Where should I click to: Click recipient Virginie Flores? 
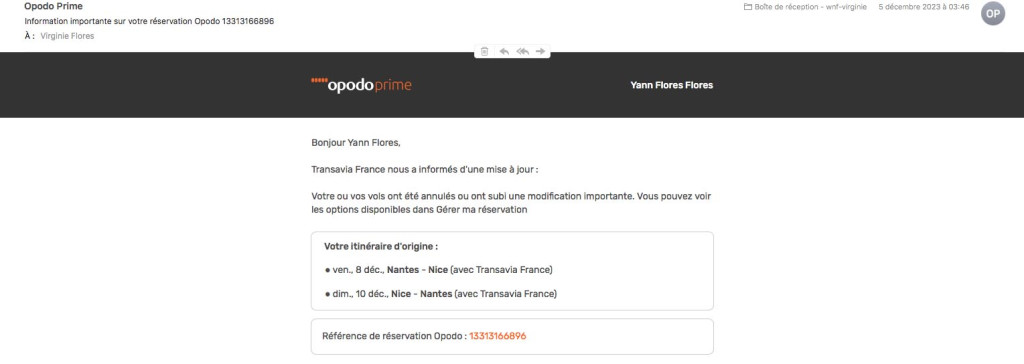tap(67, 36)
